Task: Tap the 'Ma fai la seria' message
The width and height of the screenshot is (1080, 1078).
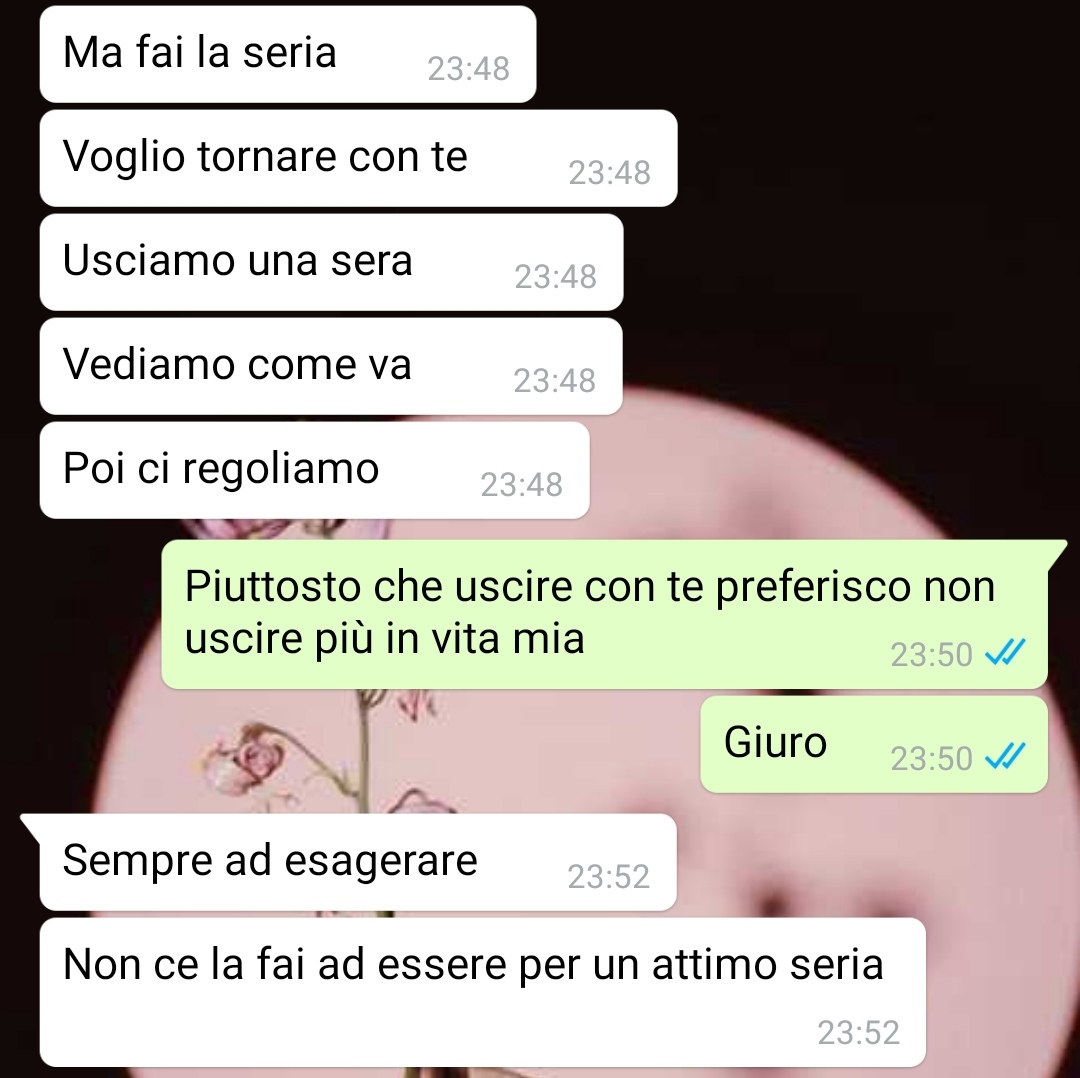Action: pos(288,54)
